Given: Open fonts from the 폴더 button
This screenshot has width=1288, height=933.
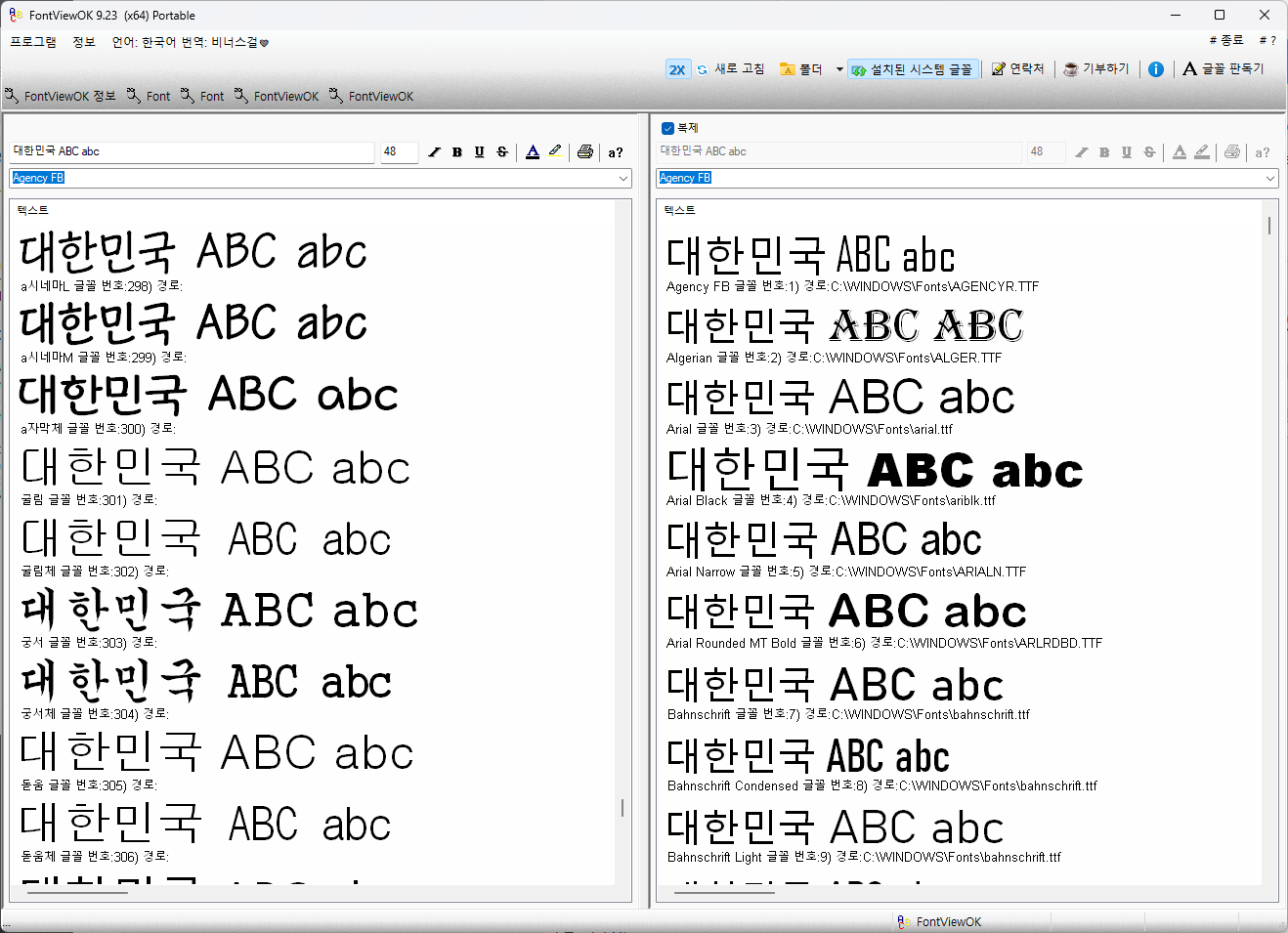Looking at the screenshot, I should (801, 69).
